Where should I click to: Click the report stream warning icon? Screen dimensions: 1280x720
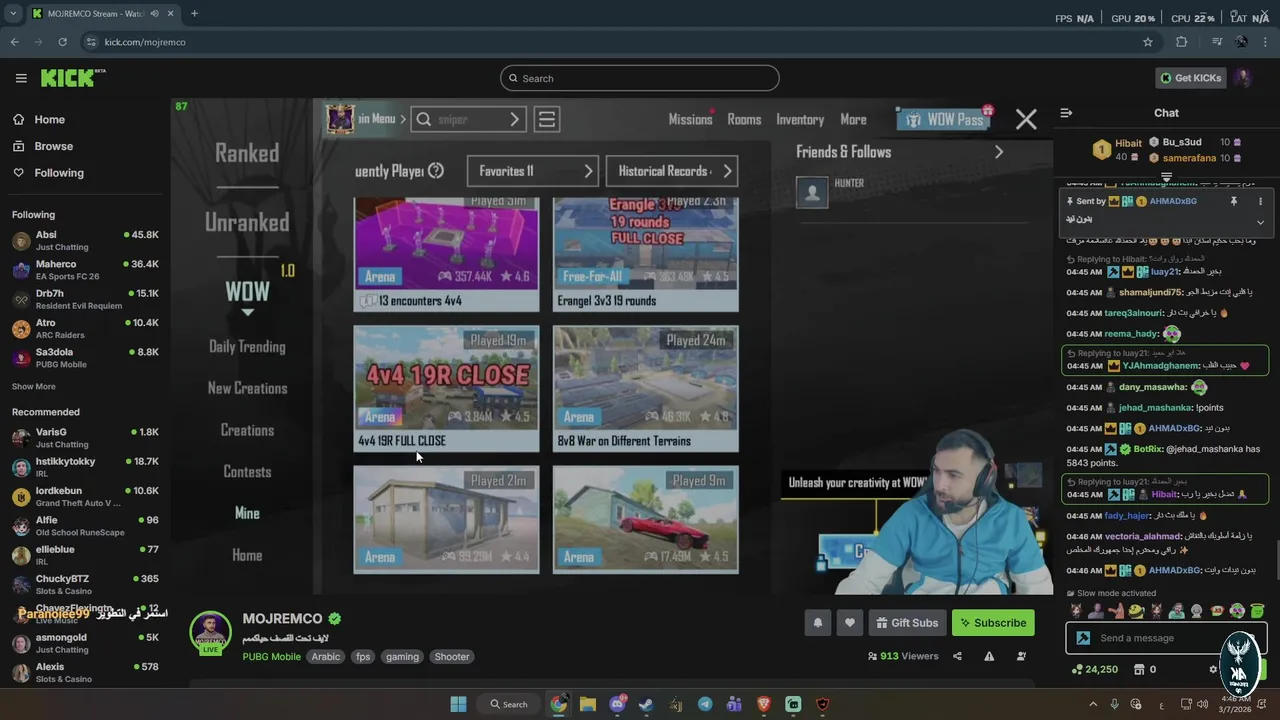[x=989, y=656]
